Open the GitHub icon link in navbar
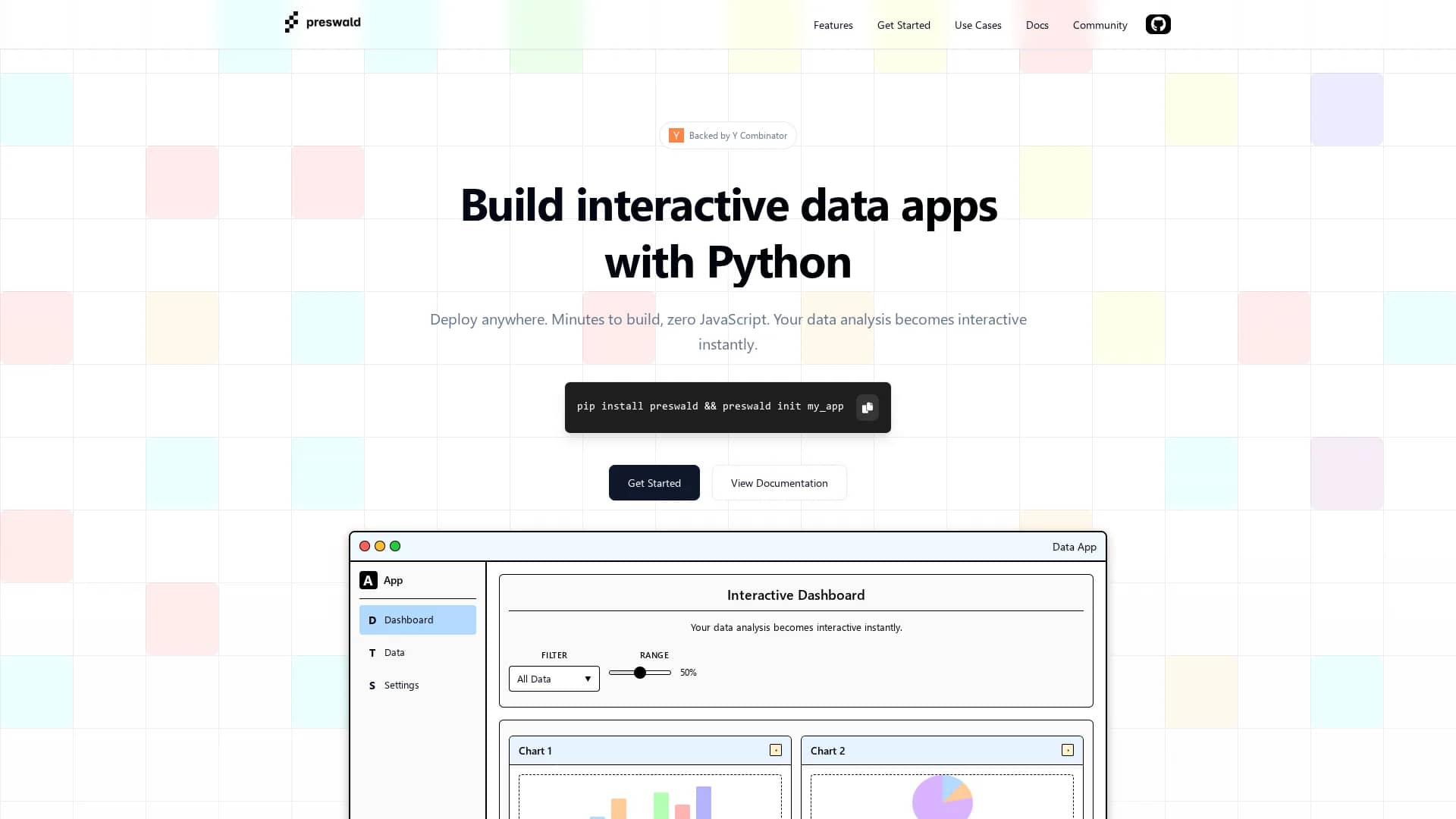The image size is (1456, 819). click(1158, 24)
